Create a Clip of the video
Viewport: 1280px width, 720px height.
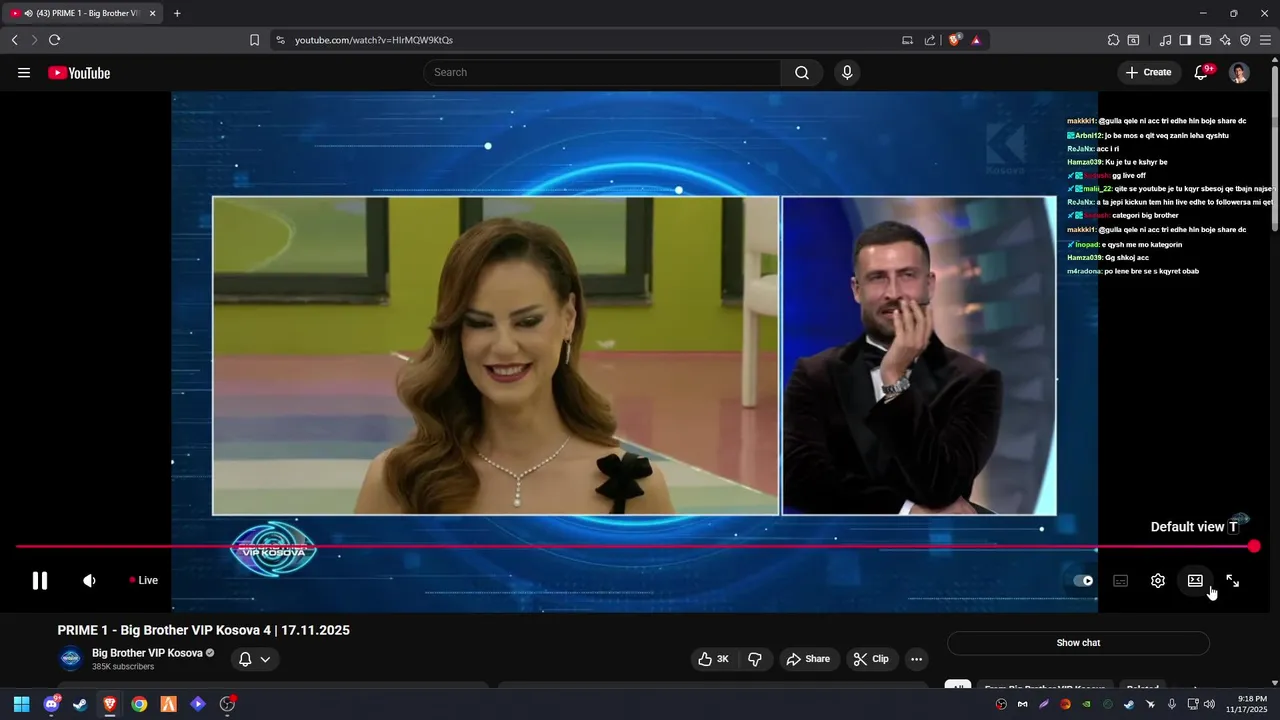(871, 659)
